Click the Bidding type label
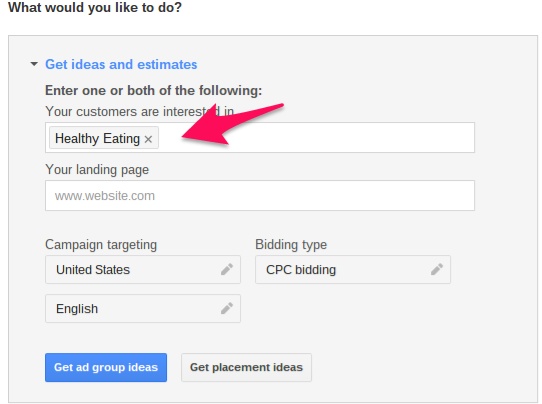Viewport: 542px width, 404px height. coord(291,245)
